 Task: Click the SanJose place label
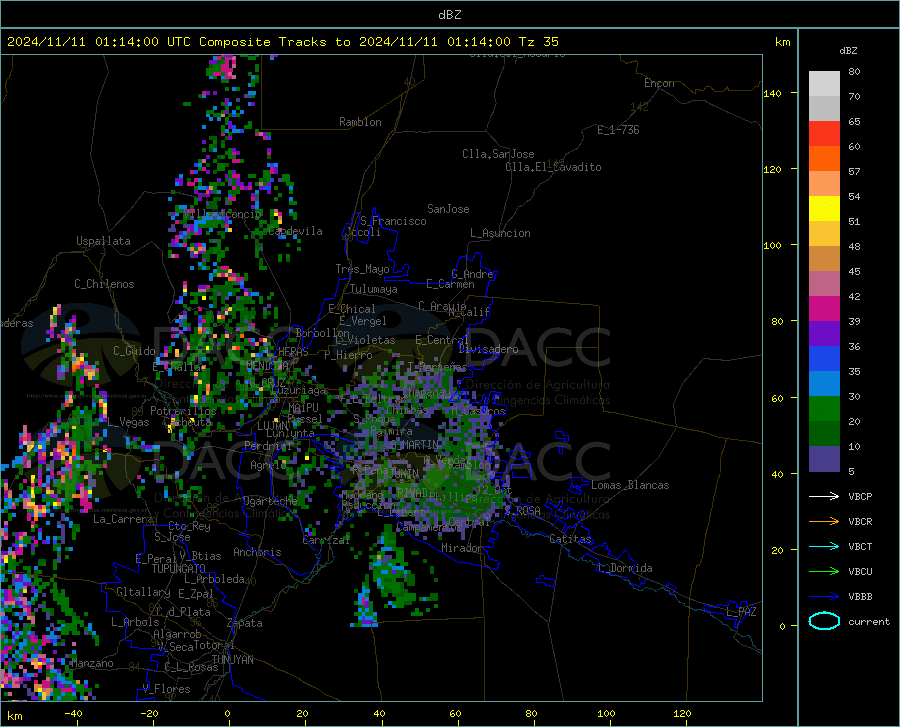pyautogui.click(x=448, y=209)
